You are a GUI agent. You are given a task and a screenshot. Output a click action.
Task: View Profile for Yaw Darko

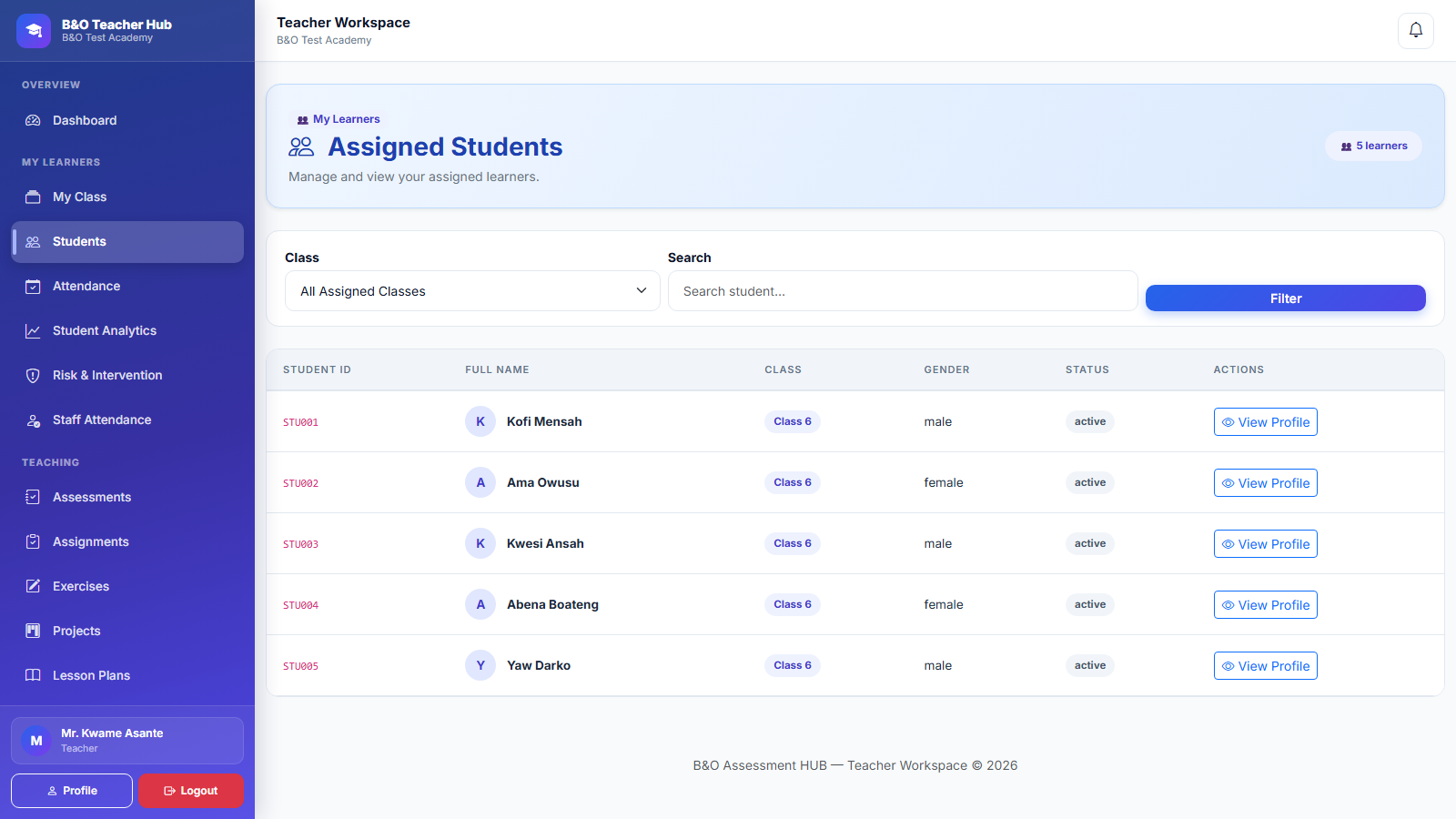(x=1266, y=666)
